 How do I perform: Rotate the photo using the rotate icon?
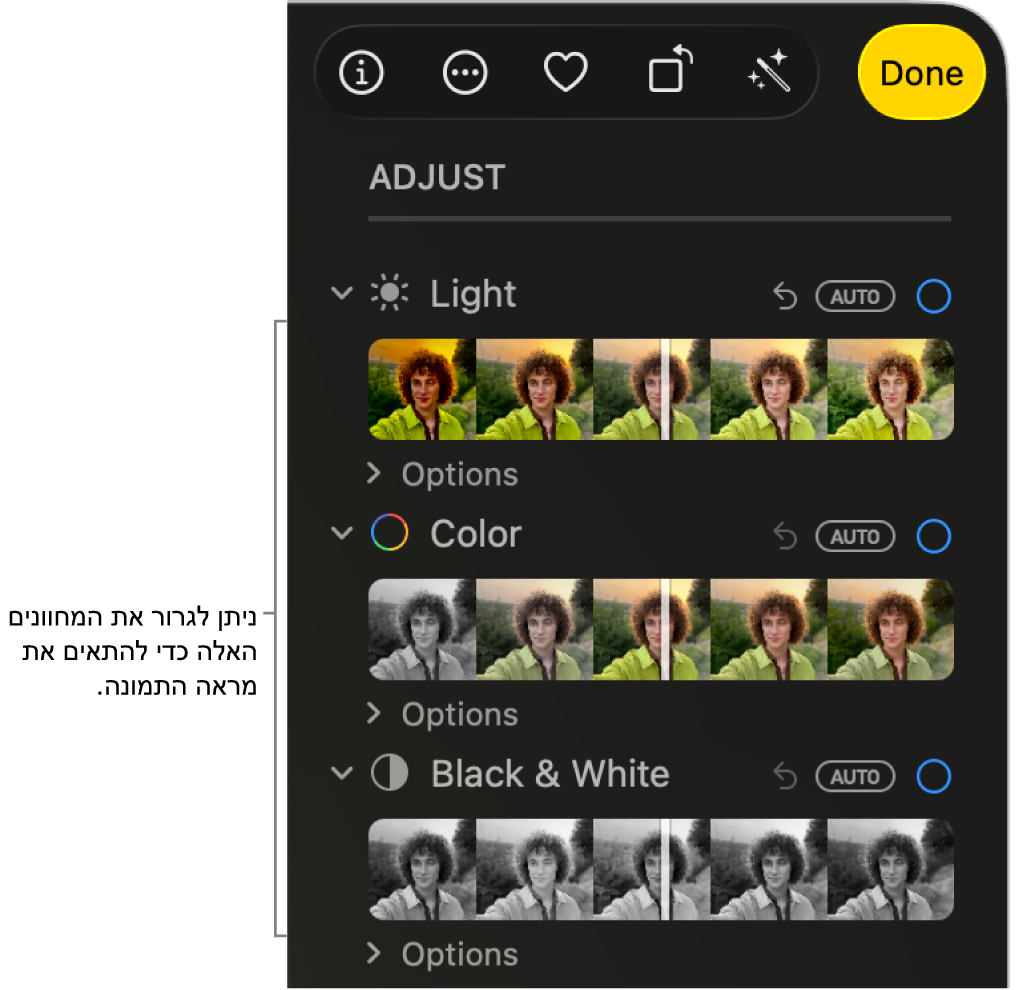pyautogui.click(x=671, y=69)
